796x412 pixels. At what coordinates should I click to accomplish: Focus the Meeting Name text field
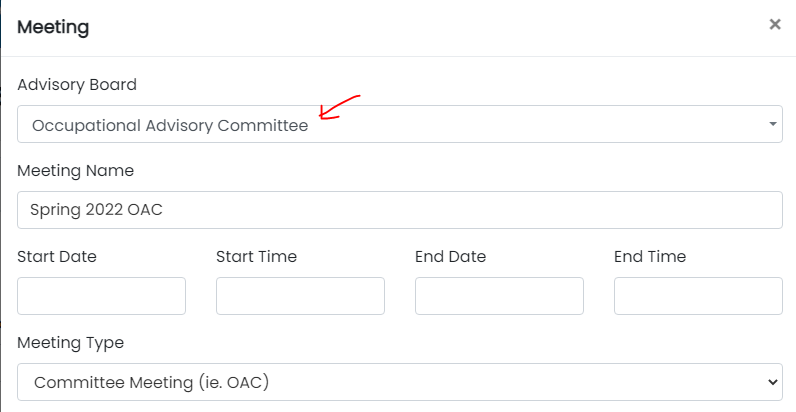399,210
